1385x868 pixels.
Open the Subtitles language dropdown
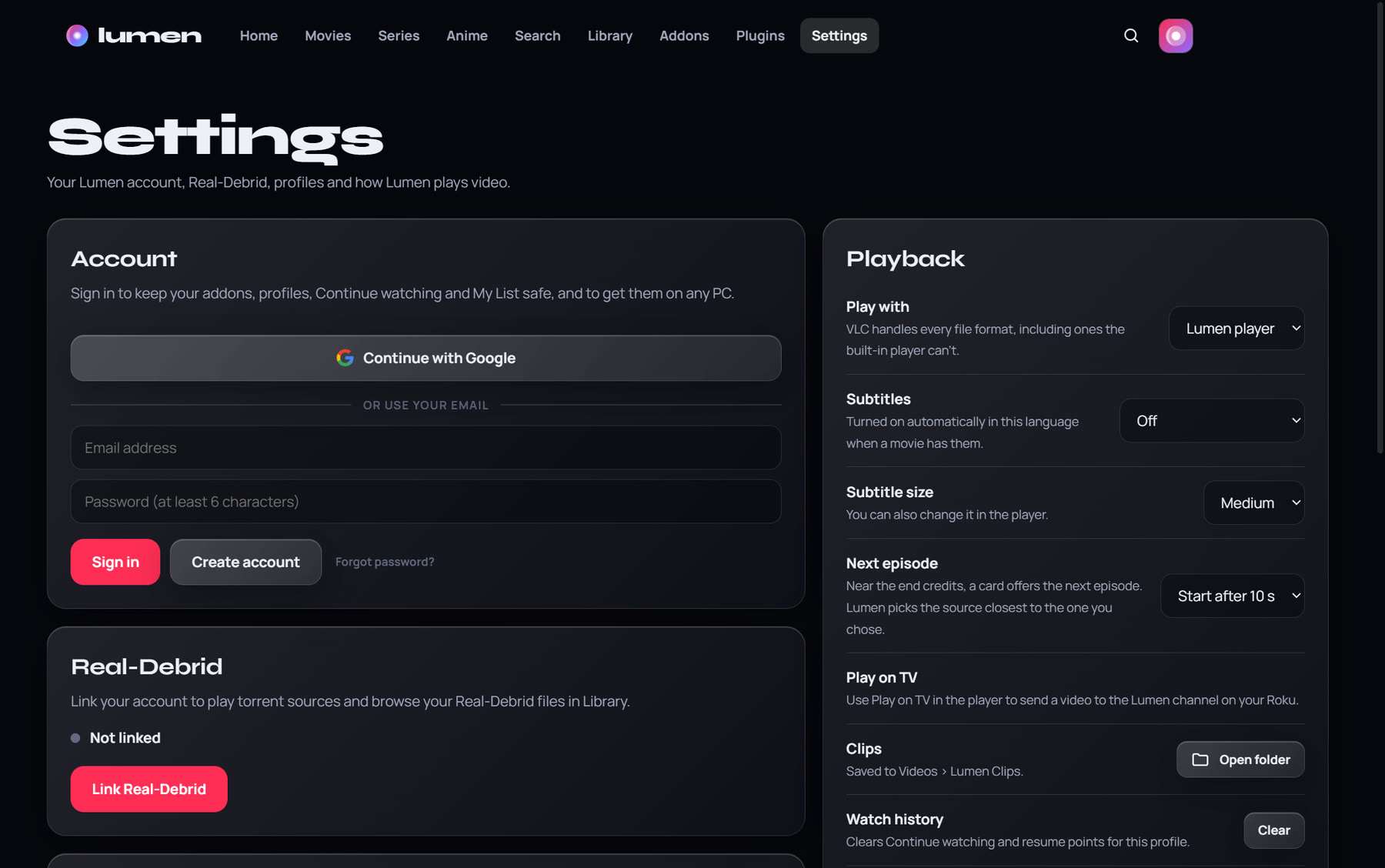(1212, 421)
